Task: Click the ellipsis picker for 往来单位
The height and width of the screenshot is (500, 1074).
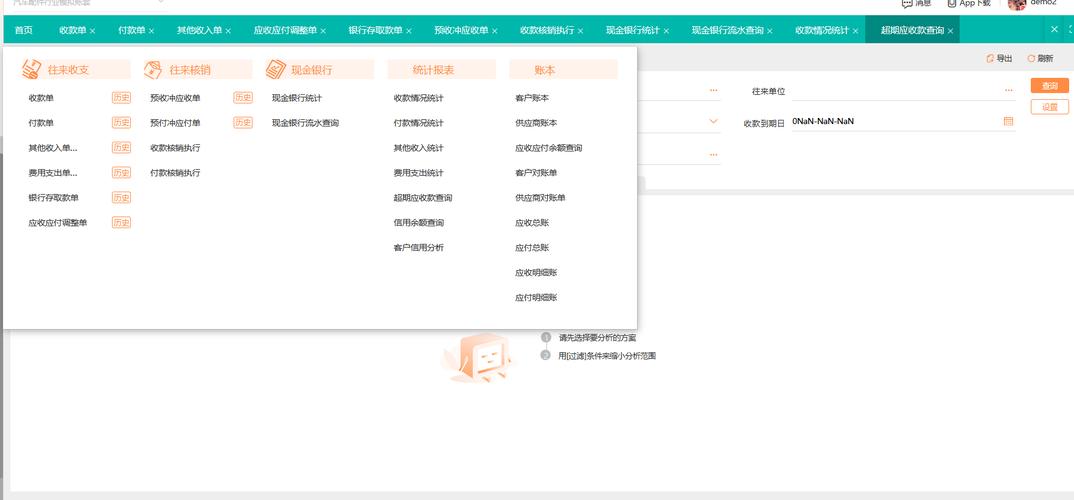Action: pos(1009,90)
